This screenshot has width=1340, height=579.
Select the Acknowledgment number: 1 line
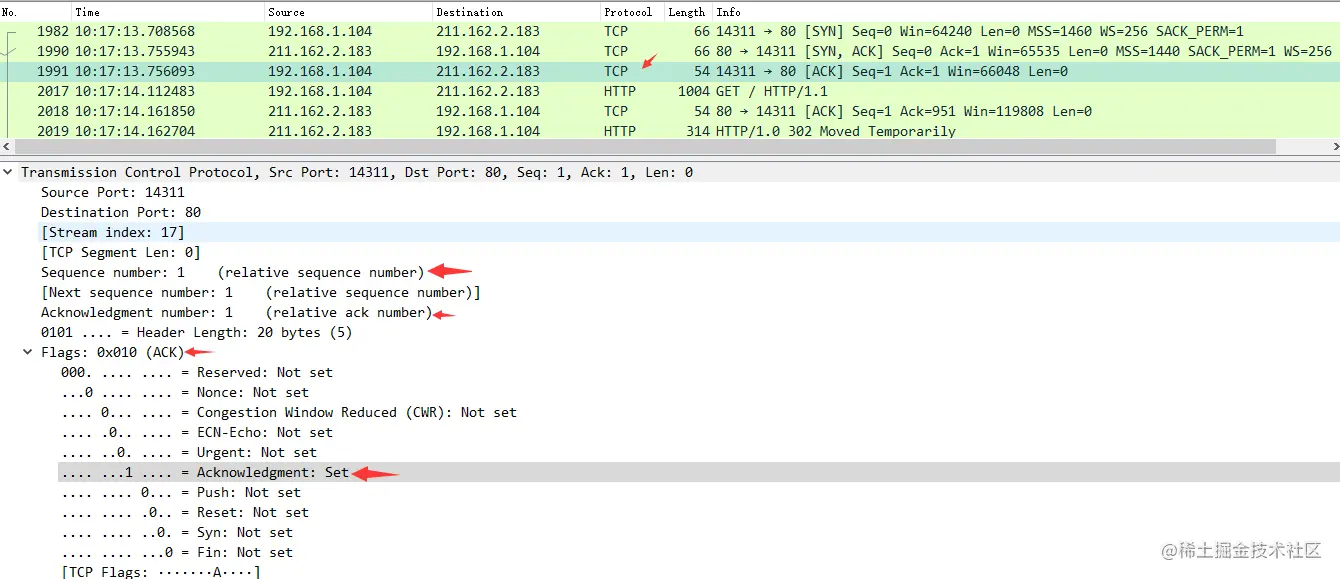236,312
